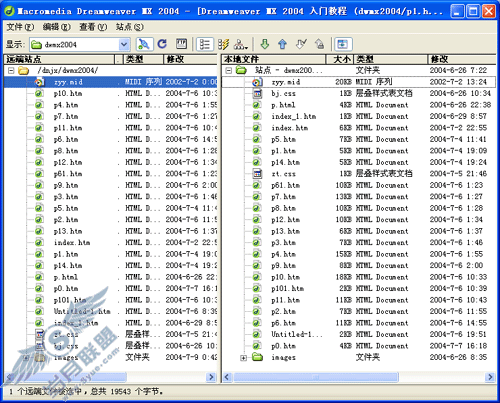Click the remote /dnjx/dwmx2004/ folder icon
500x403 pixels.
click(x=23, y=70)
